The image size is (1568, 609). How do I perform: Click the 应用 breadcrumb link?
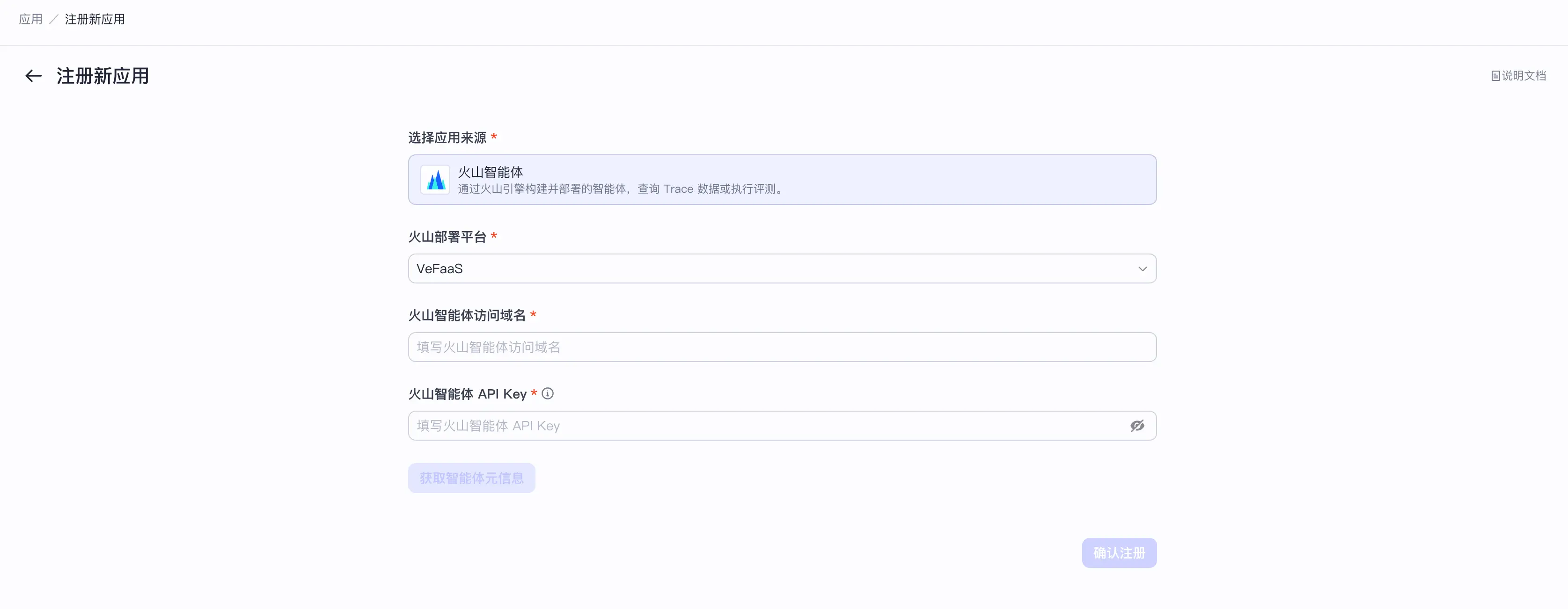30,20
